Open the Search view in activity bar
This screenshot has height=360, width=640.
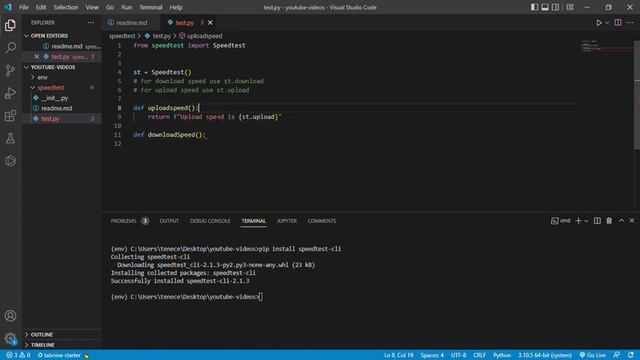[x=10, y=47]
